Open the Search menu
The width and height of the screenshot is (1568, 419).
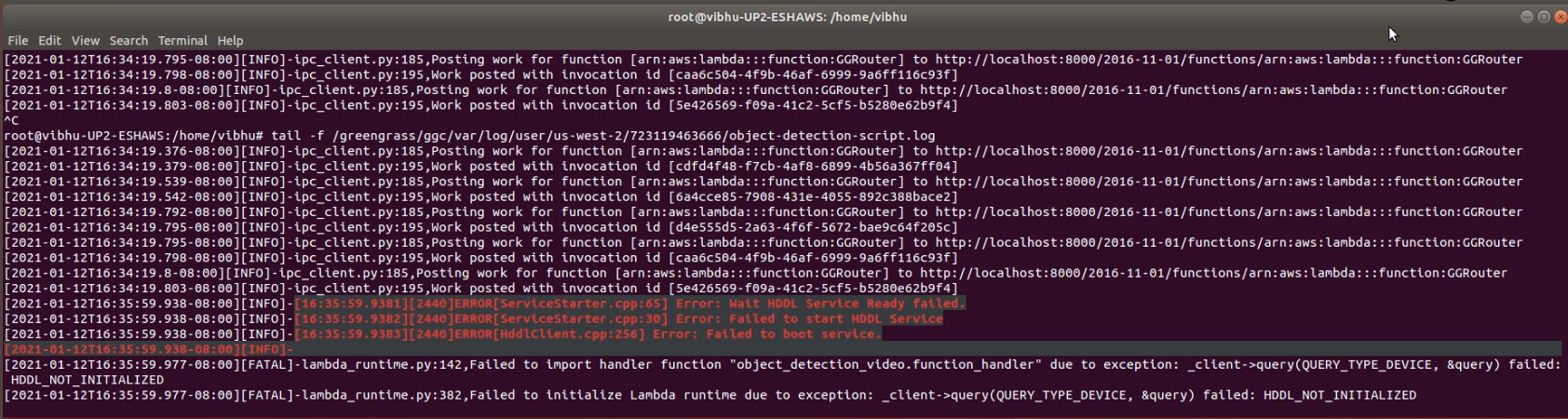(128, 41)
